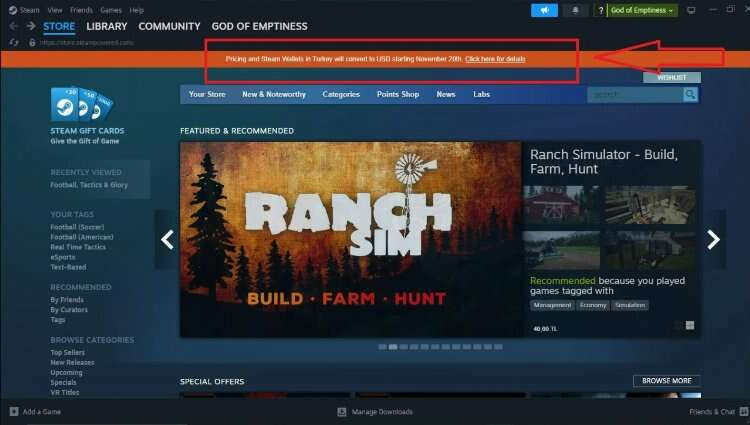Click the padlock icon beside the URL

click(32, 43)
